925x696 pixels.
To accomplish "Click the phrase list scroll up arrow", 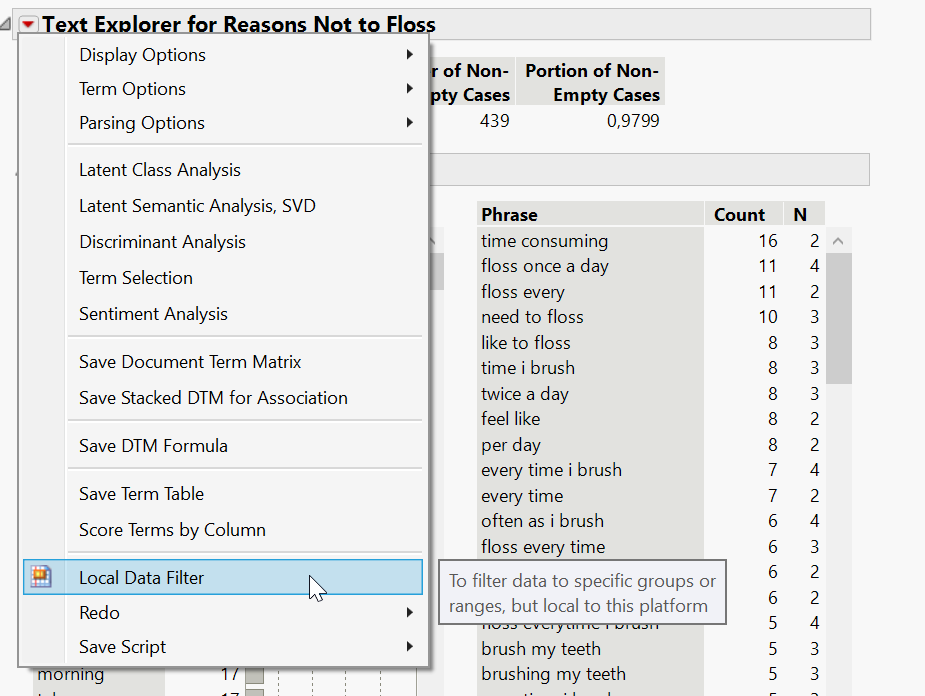I will [838, 241].
